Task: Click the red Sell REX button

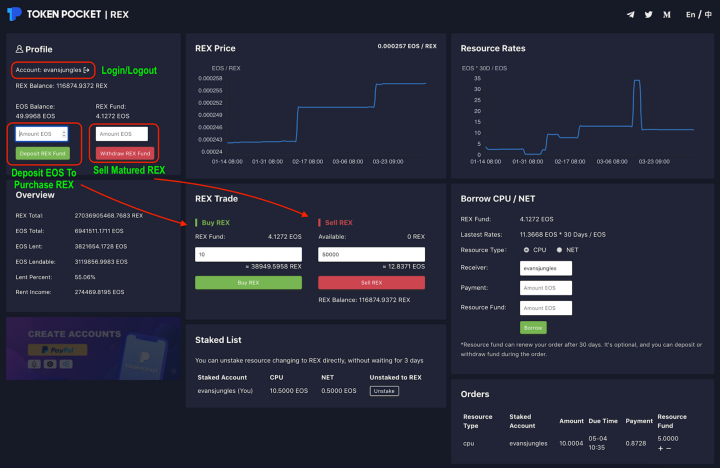Action: (x=371, y=282)
